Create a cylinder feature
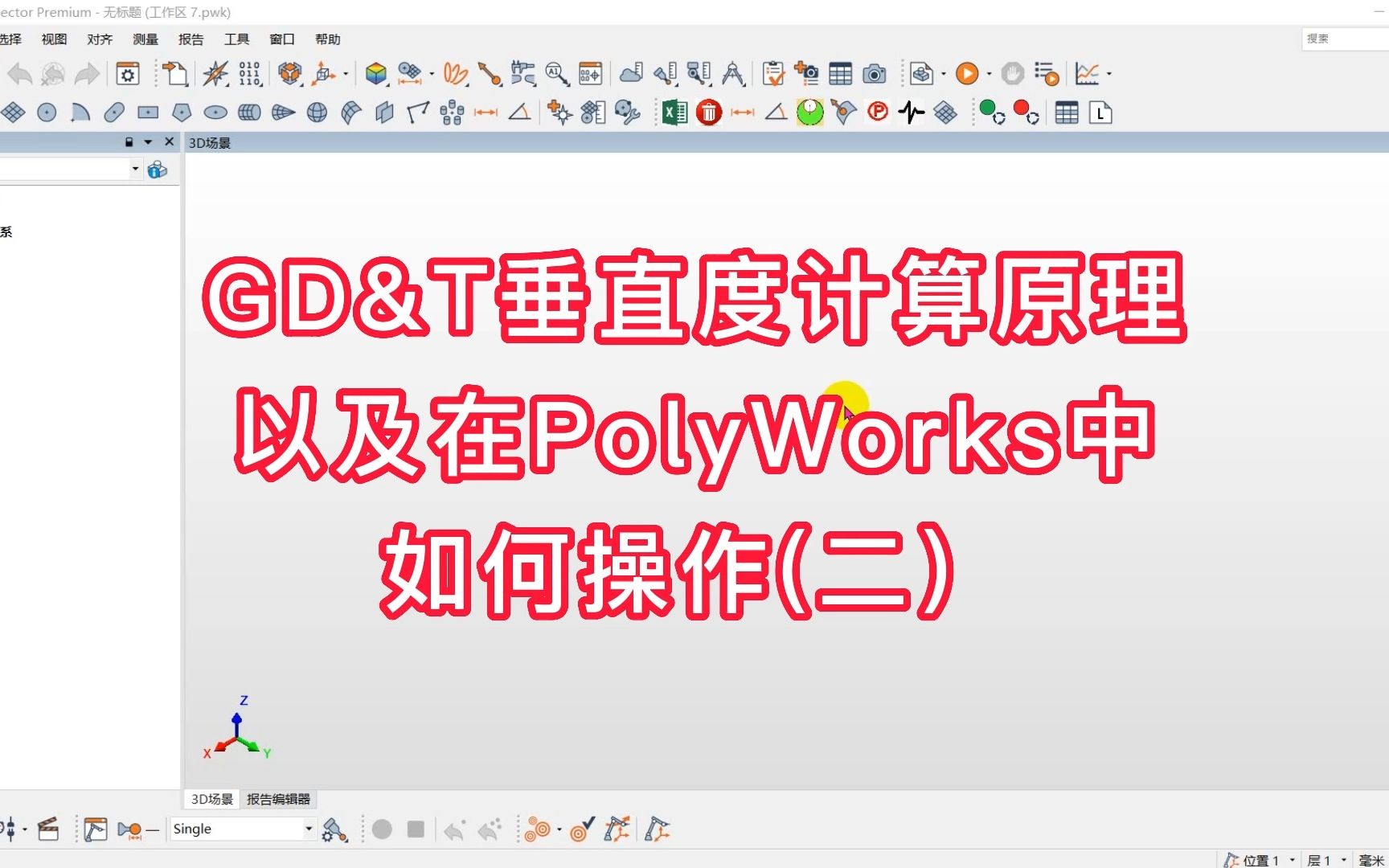This screenshot has height=868, width=1389. 249,113
